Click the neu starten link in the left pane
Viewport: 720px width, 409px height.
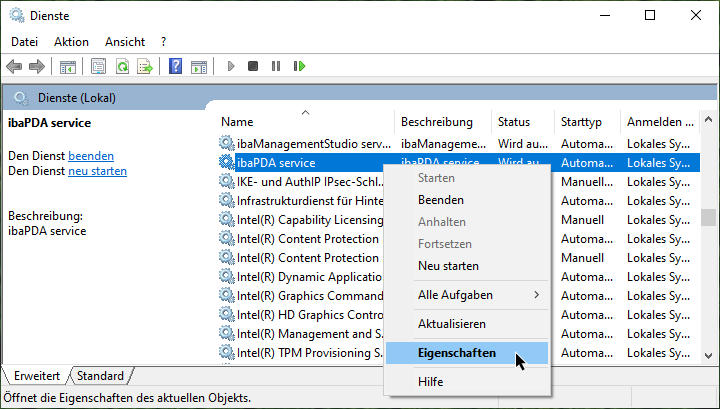tap(97, 171)
